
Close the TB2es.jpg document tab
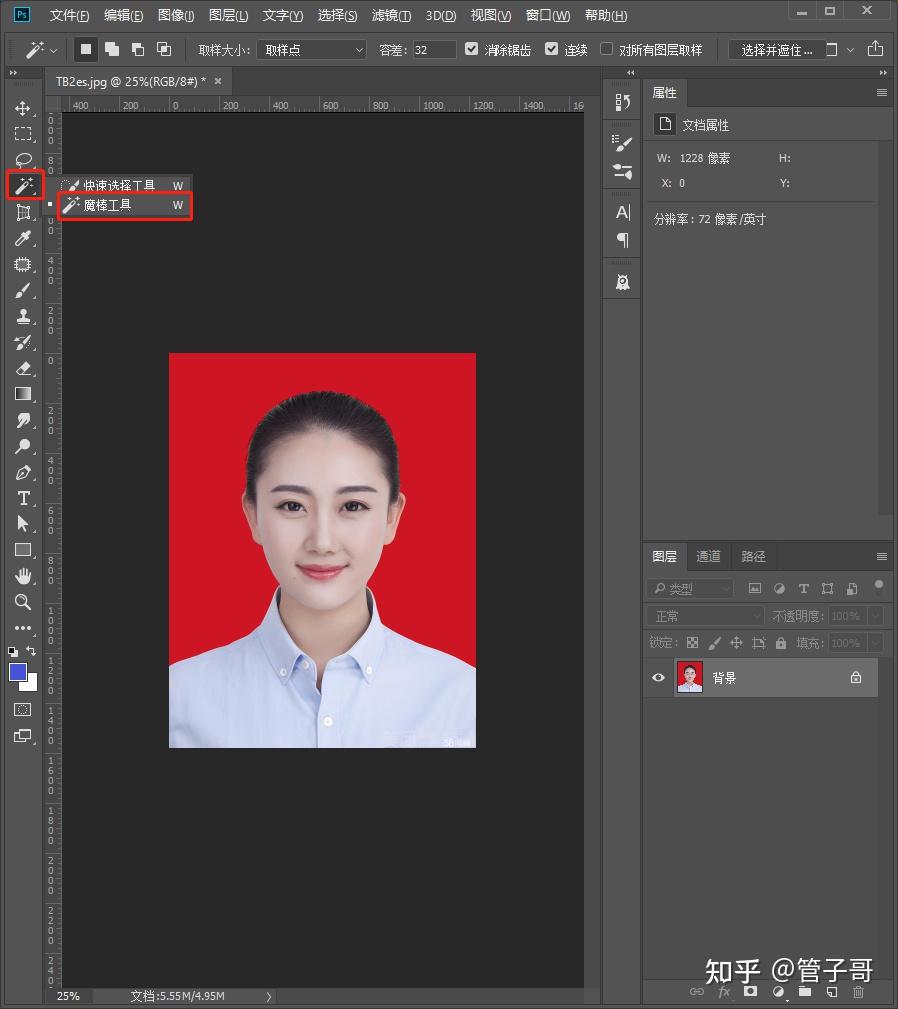tap(218, 81)
